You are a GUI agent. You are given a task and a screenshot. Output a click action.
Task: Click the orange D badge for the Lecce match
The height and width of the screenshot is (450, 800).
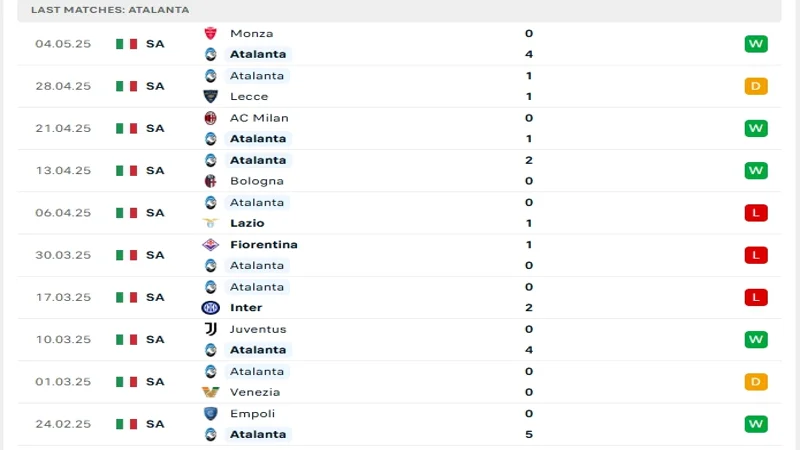pyautogui.click(x=755, y=86)
